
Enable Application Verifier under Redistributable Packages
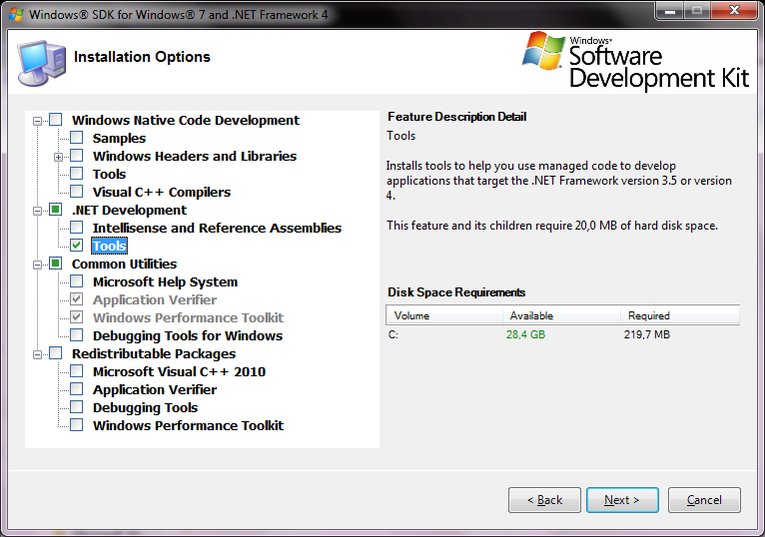point(77,389)
